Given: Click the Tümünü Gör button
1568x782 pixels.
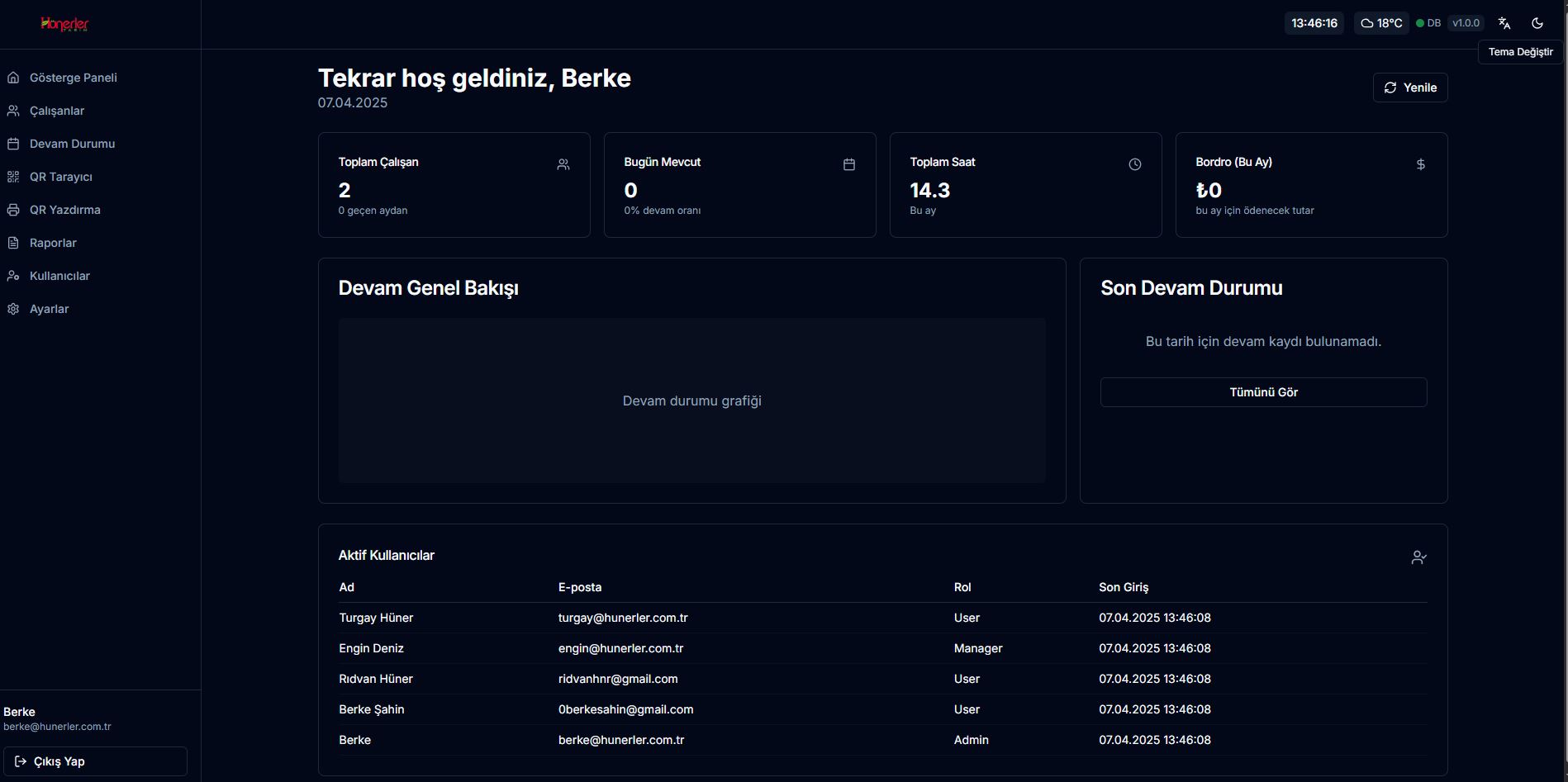Looking at the screenshot, I should tap(1263, 392).
